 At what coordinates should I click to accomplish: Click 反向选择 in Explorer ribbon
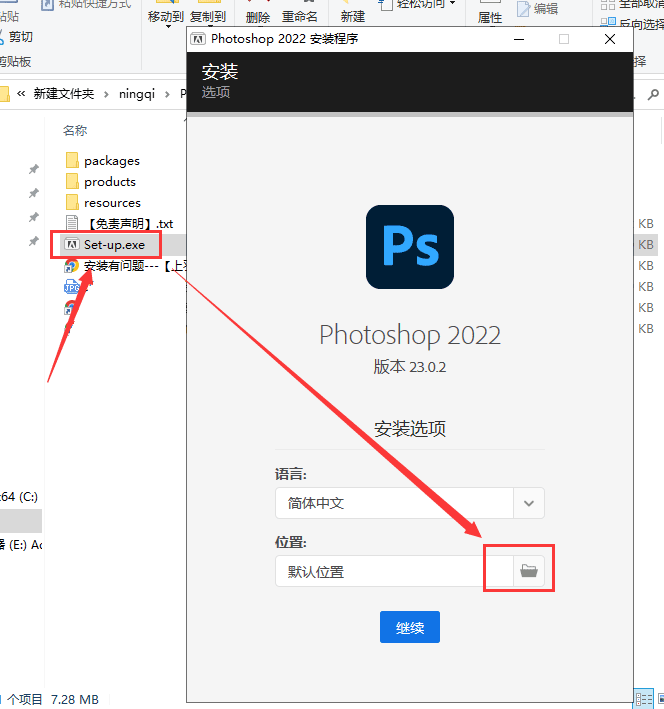[x=631, y=24]
